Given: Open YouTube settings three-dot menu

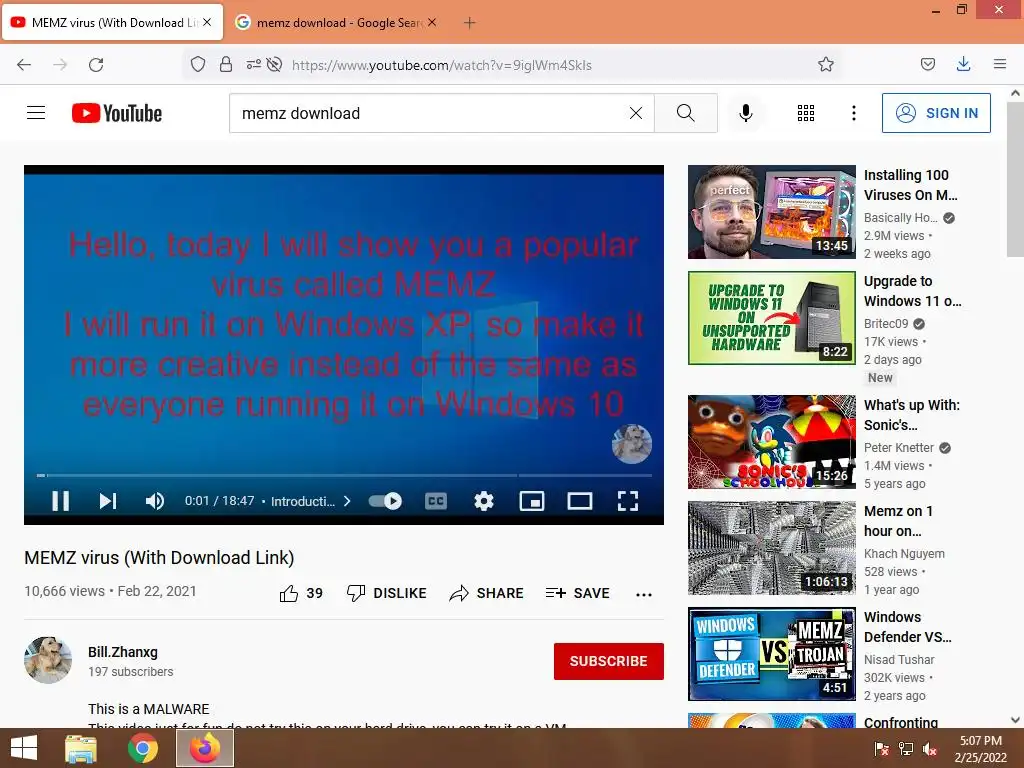Looking at the screenshot, I should (854, 113).
